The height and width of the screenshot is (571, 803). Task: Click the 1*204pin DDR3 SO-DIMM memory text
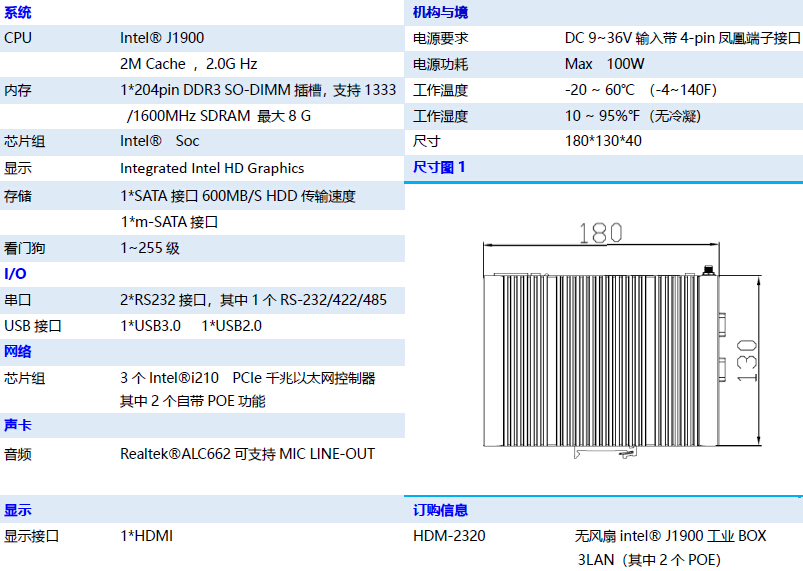click(258, 90)
